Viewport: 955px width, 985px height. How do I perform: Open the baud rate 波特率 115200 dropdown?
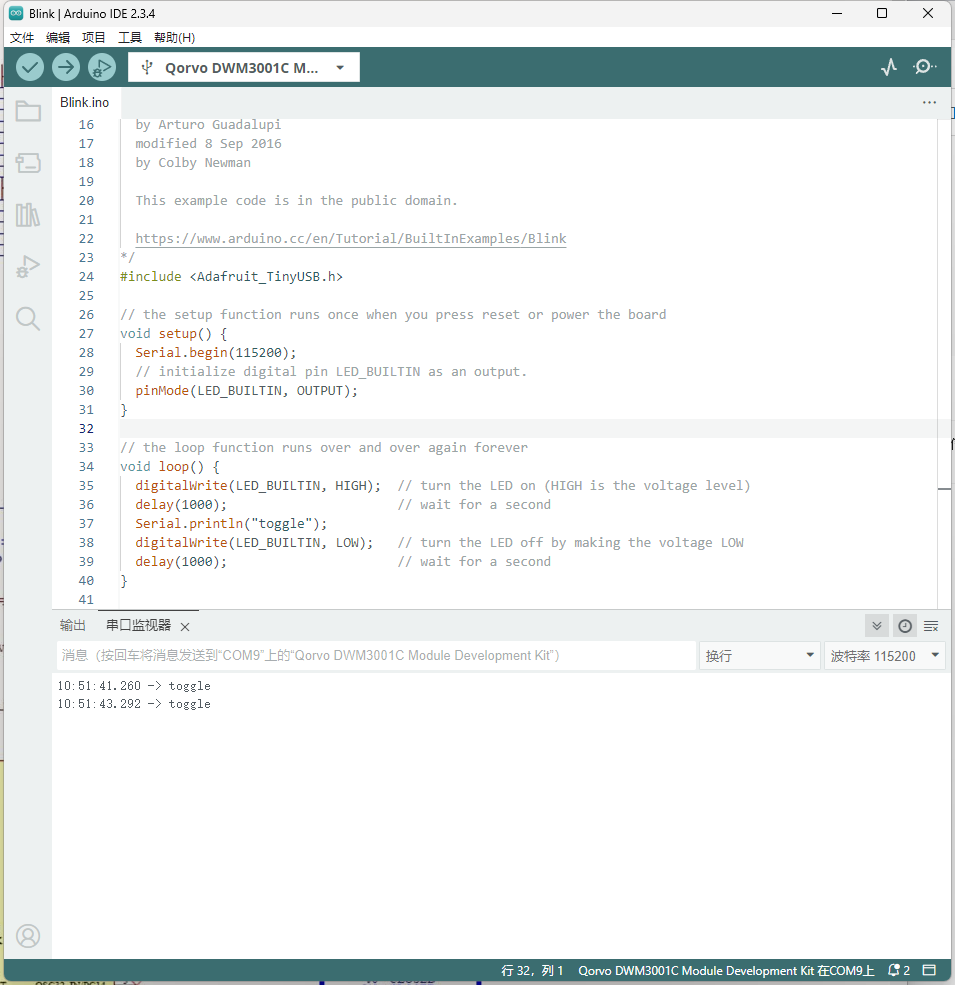coord(885,656)
